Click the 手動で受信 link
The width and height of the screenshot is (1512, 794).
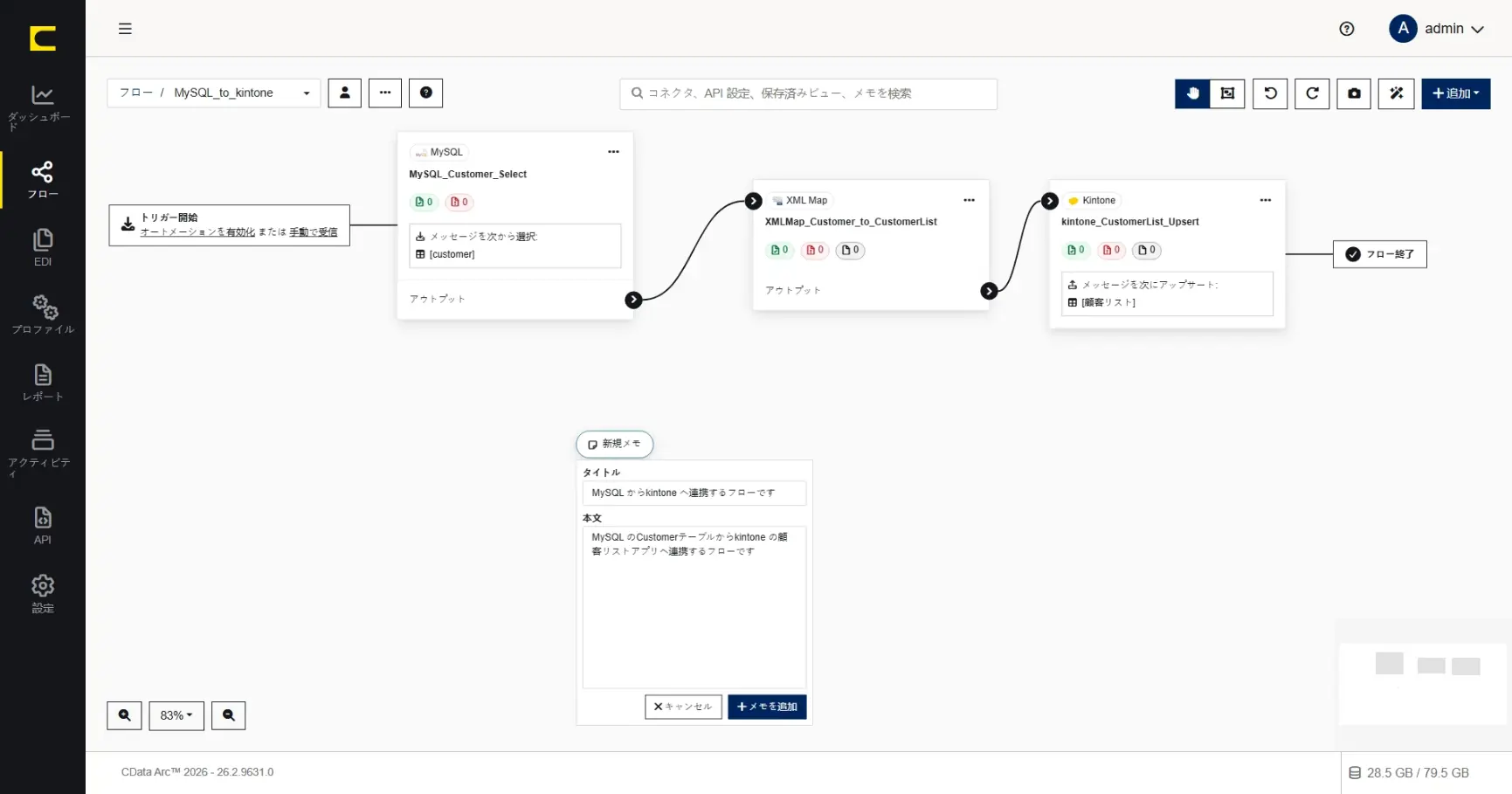314,232
